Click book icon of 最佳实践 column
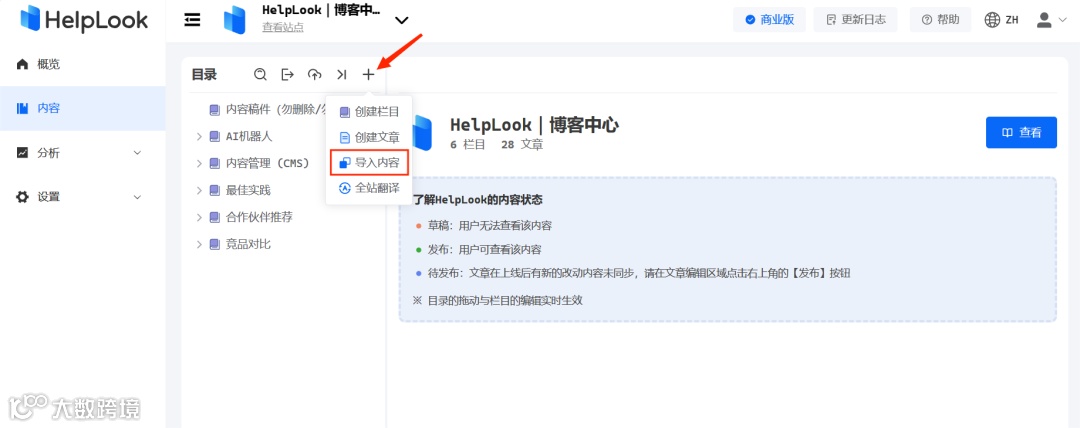This screenshot has height=428, width=1080. point(214,190)
